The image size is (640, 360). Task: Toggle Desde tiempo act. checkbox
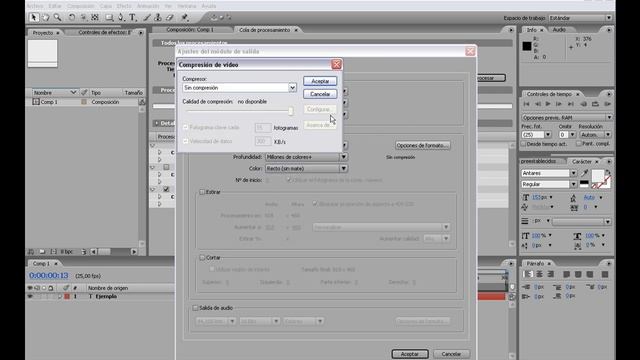[x=524, y=144]
